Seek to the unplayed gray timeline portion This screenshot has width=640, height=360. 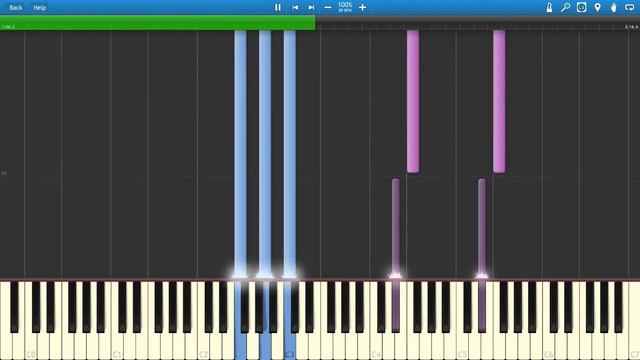(478, 22)
